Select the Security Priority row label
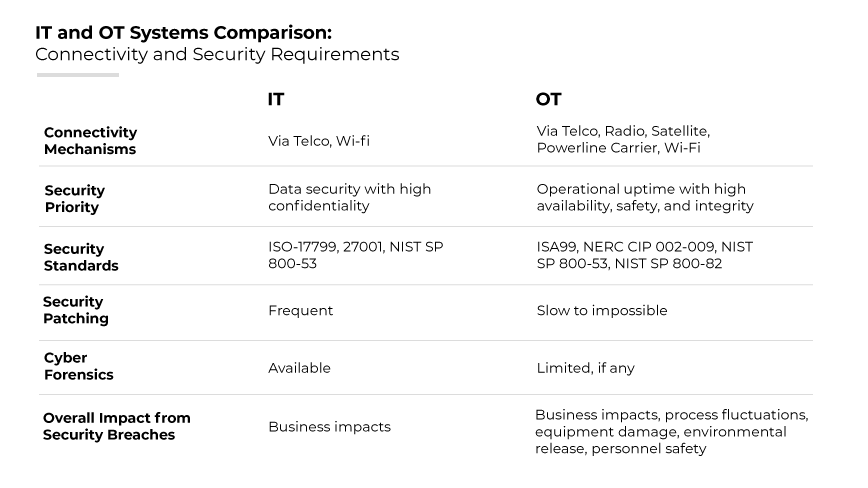The image size is (868, 488). point(74,198)
